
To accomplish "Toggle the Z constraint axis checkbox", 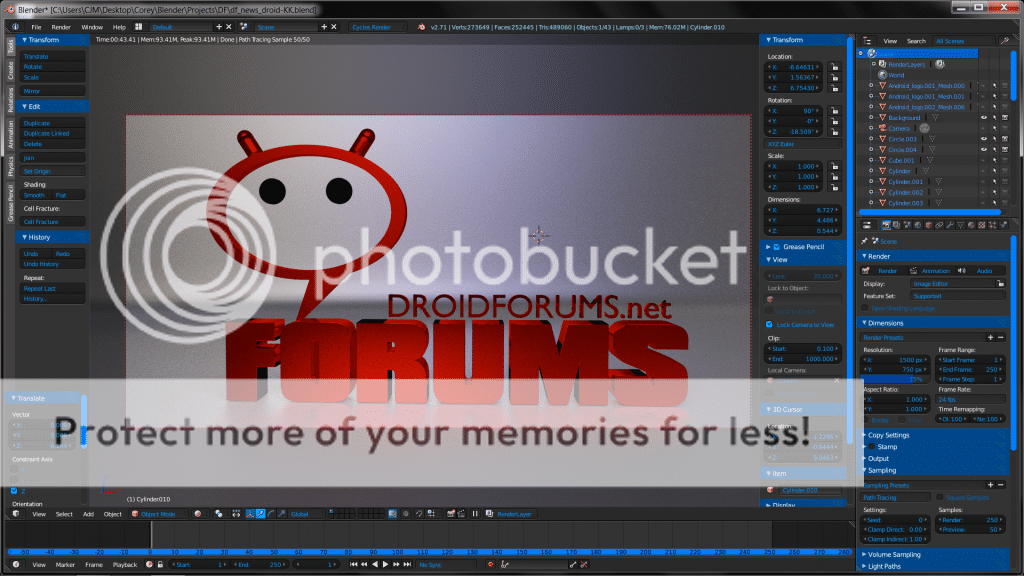I will [14, 490].
